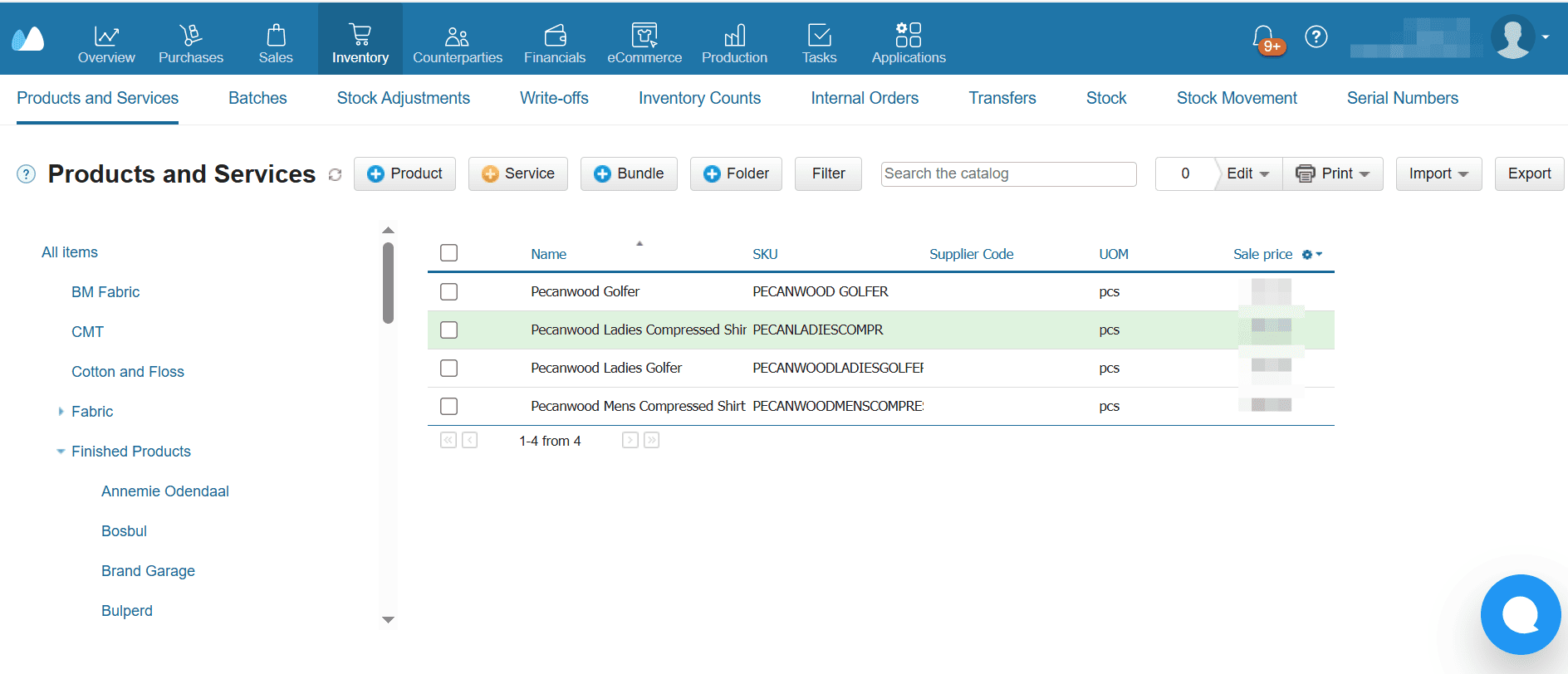
Task: Toggle the select-all checkbox in table header
Action: pos(449,253)
